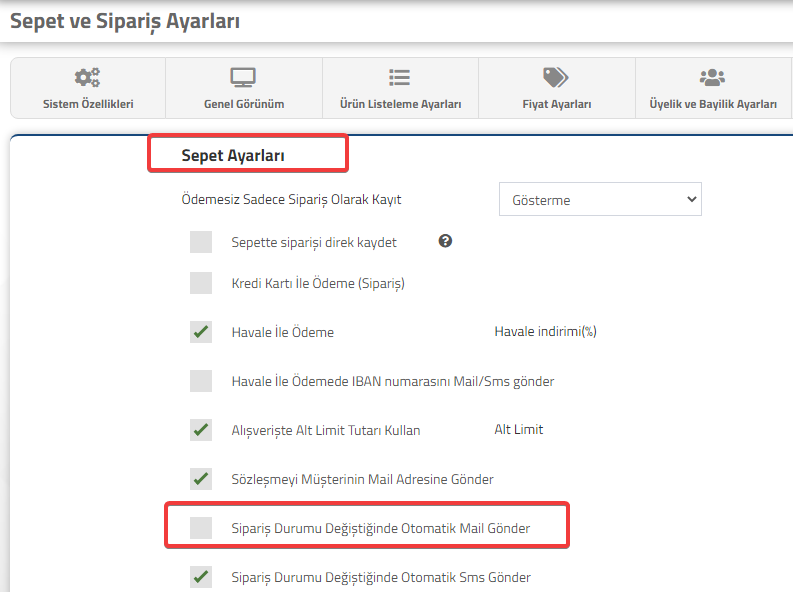Click the Ürün Listeleme Ayarları list icon
This screenshot has width=793, height=592.
[x=400, y=77]
